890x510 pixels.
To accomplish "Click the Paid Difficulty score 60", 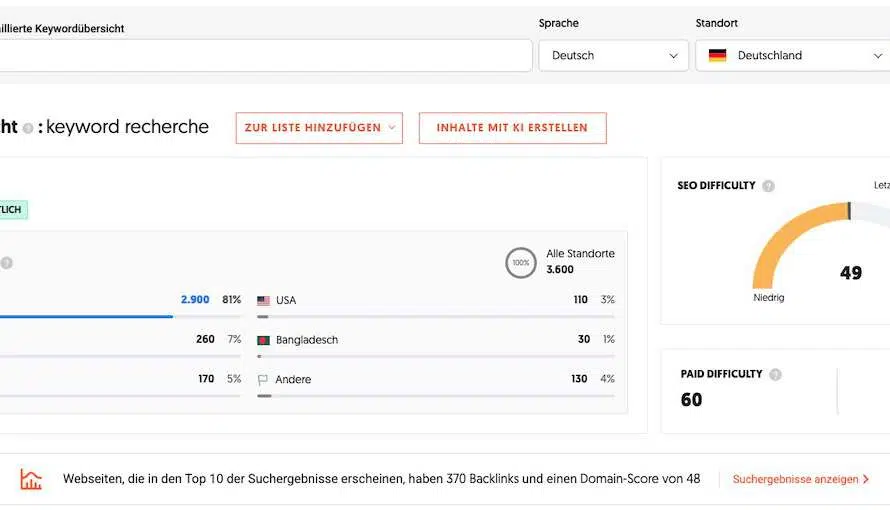I will tap(691, 400).
